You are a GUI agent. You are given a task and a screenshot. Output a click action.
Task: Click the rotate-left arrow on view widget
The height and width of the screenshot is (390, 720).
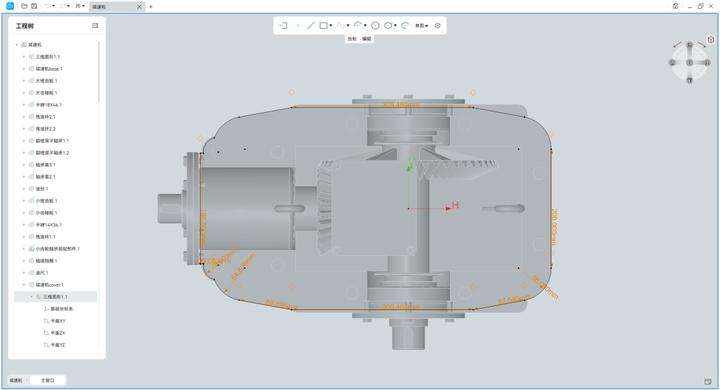coord(677,45)
